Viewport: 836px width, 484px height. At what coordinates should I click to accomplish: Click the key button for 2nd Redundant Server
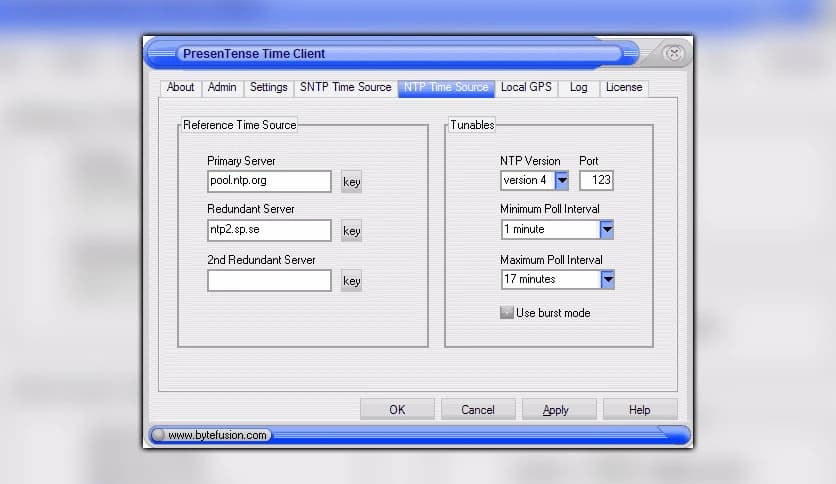click(x=351, y=281)
